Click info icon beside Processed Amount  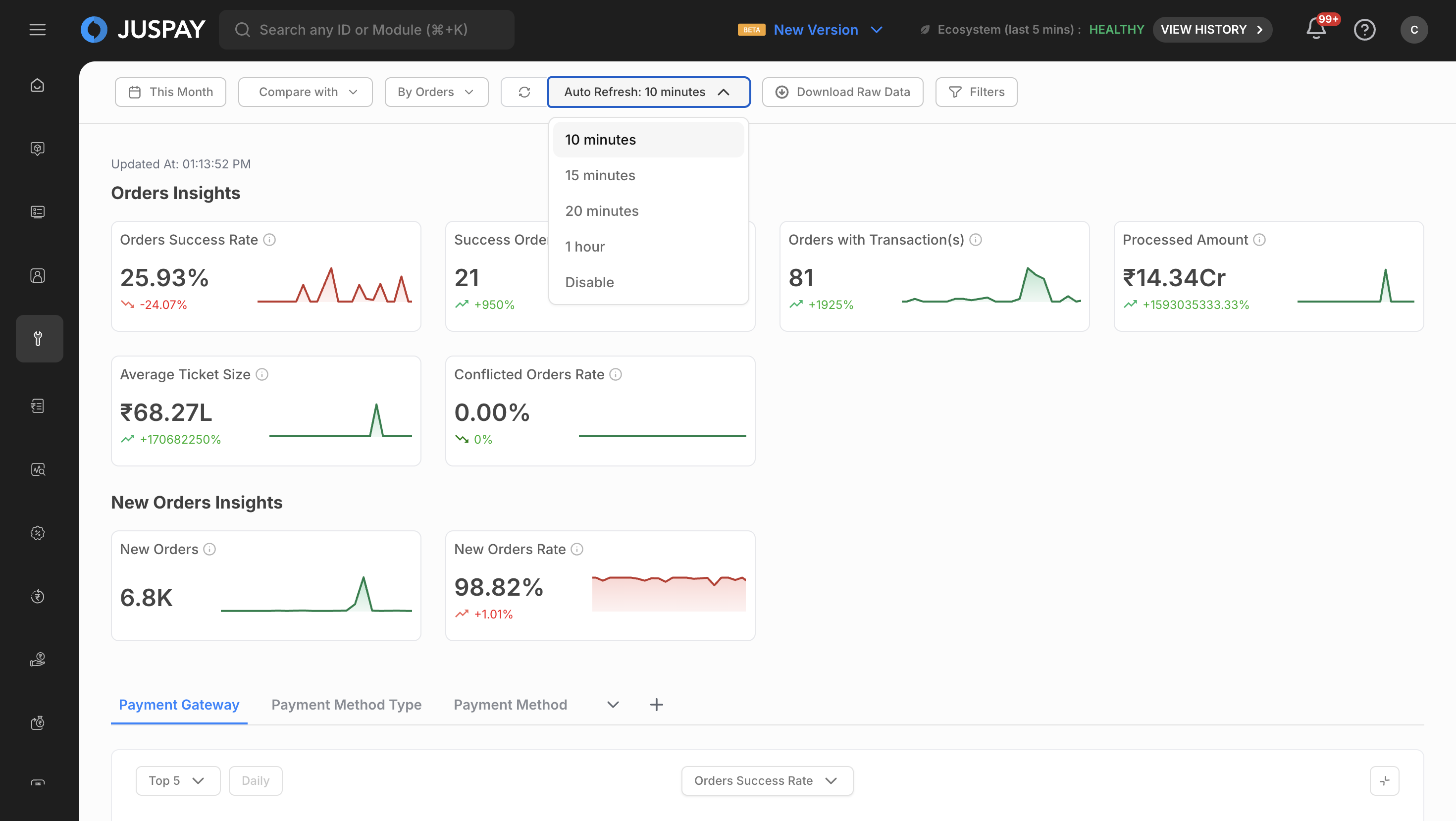tap(1259, 240)
